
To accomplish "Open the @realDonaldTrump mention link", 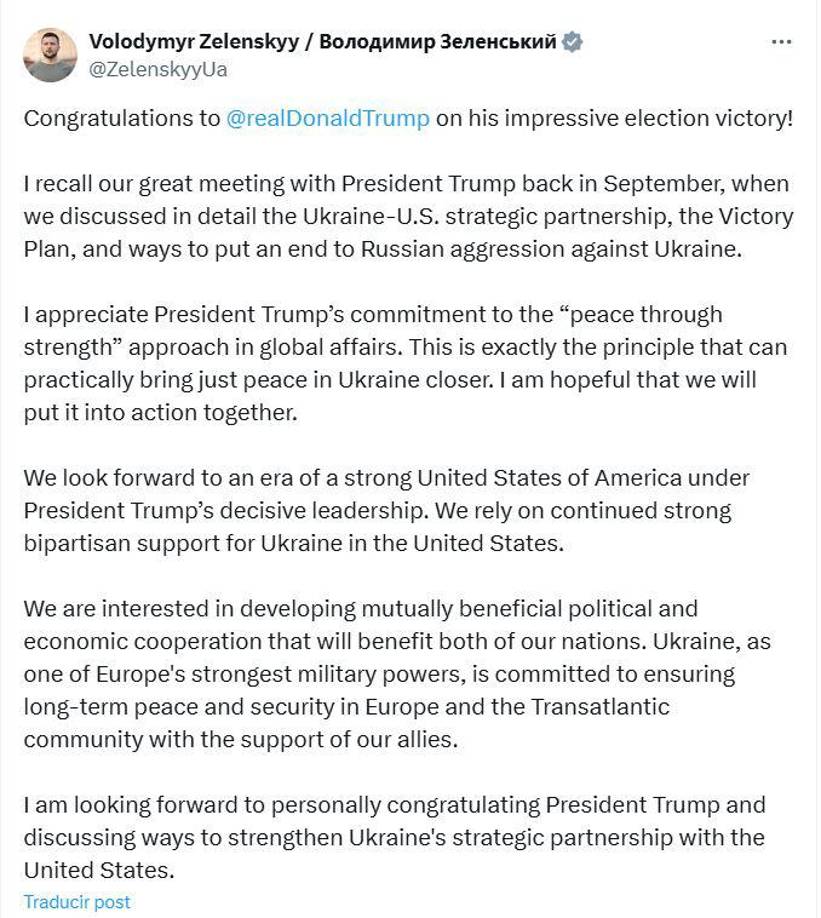I will click(x=328, y=118).
